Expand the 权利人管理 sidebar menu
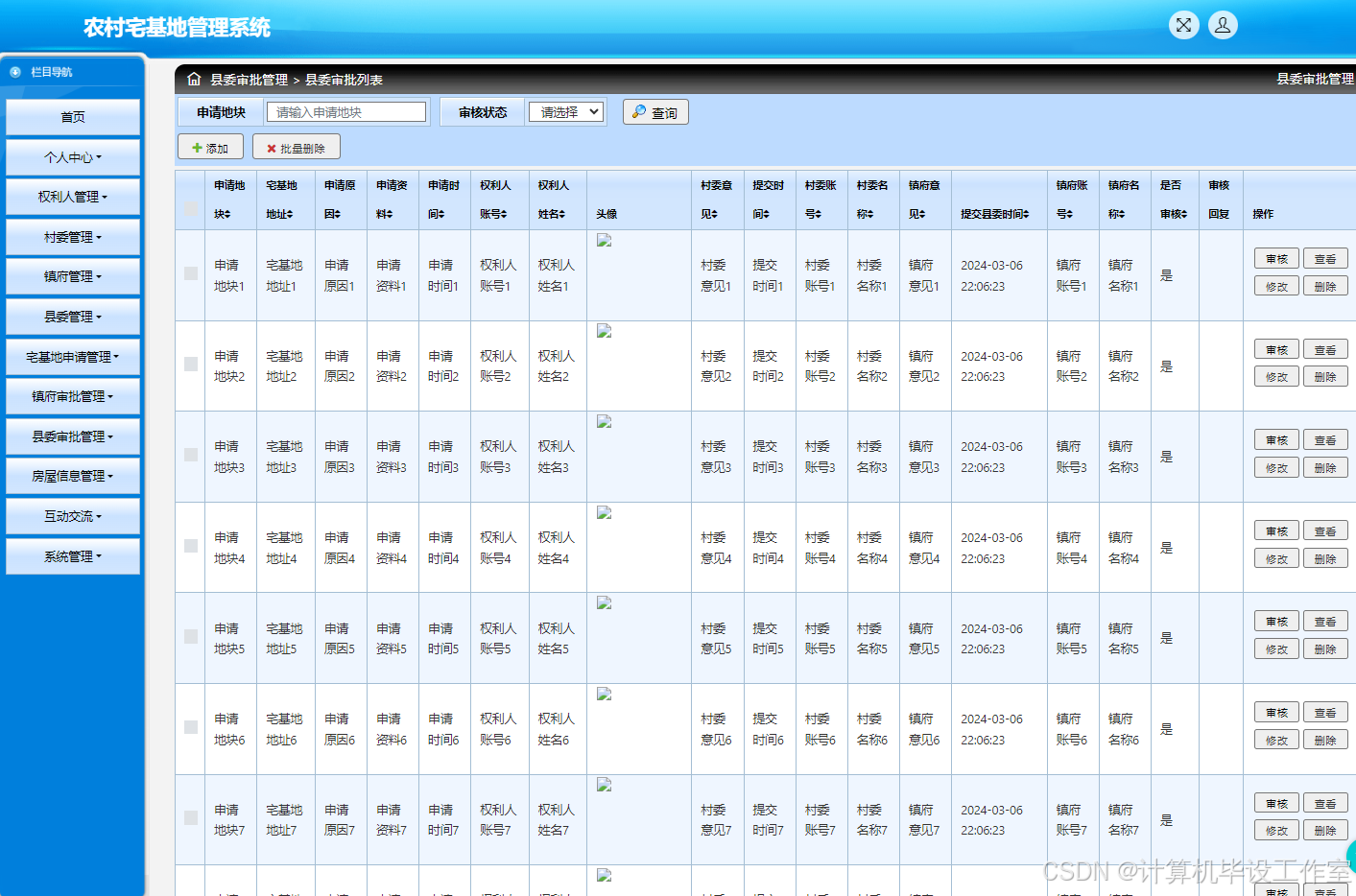The width and height of the screenshot is (1356, 896). [x=73, y=197]
